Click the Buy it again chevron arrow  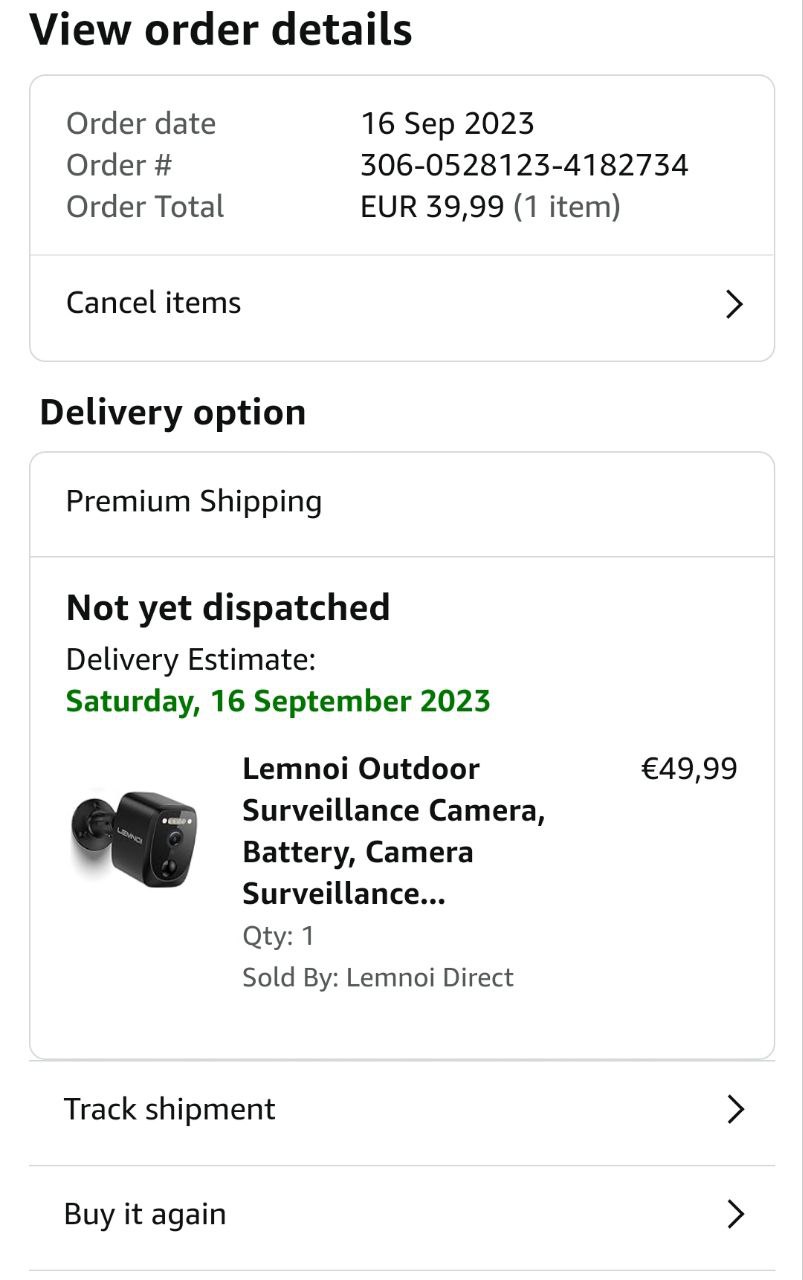pos(735,1214)
